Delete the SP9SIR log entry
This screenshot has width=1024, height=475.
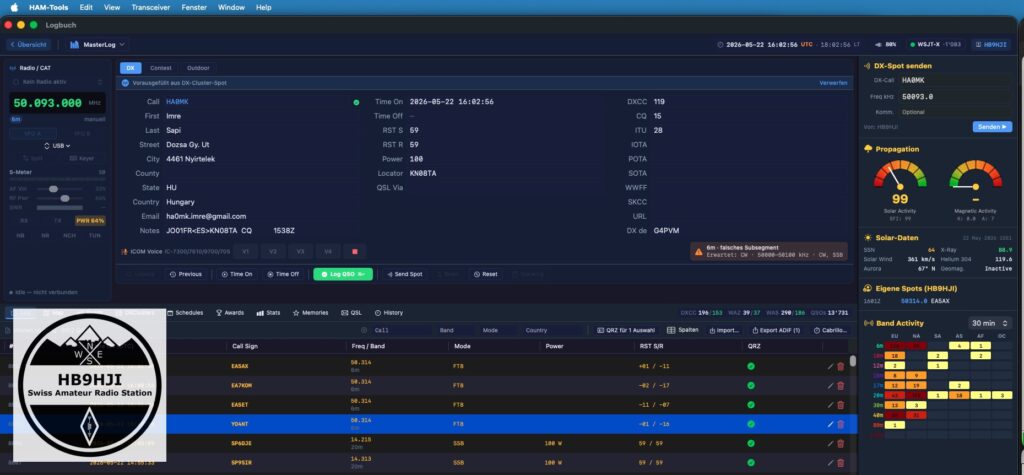coord(840,463)
